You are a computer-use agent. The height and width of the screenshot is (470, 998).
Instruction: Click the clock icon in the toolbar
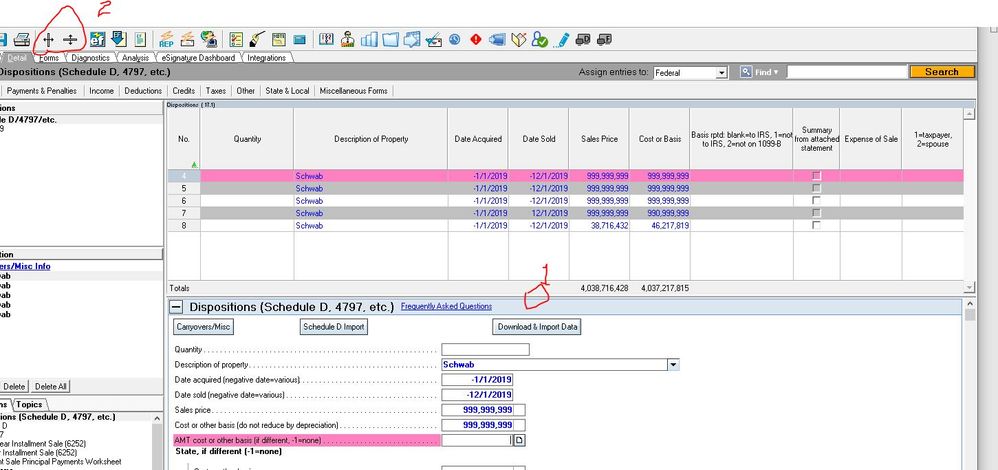pos(454,40)
